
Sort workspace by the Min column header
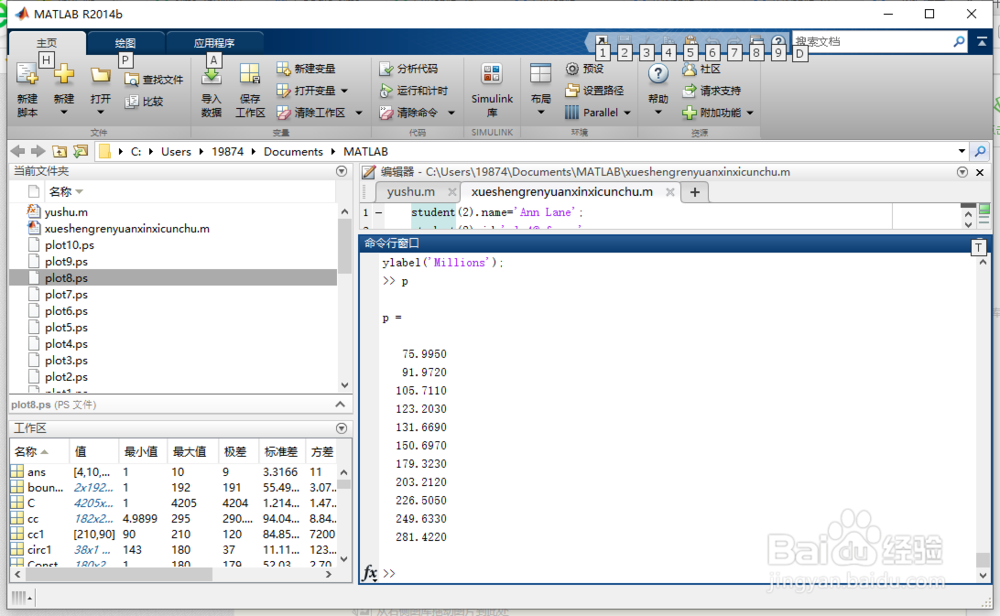[142, 451]
